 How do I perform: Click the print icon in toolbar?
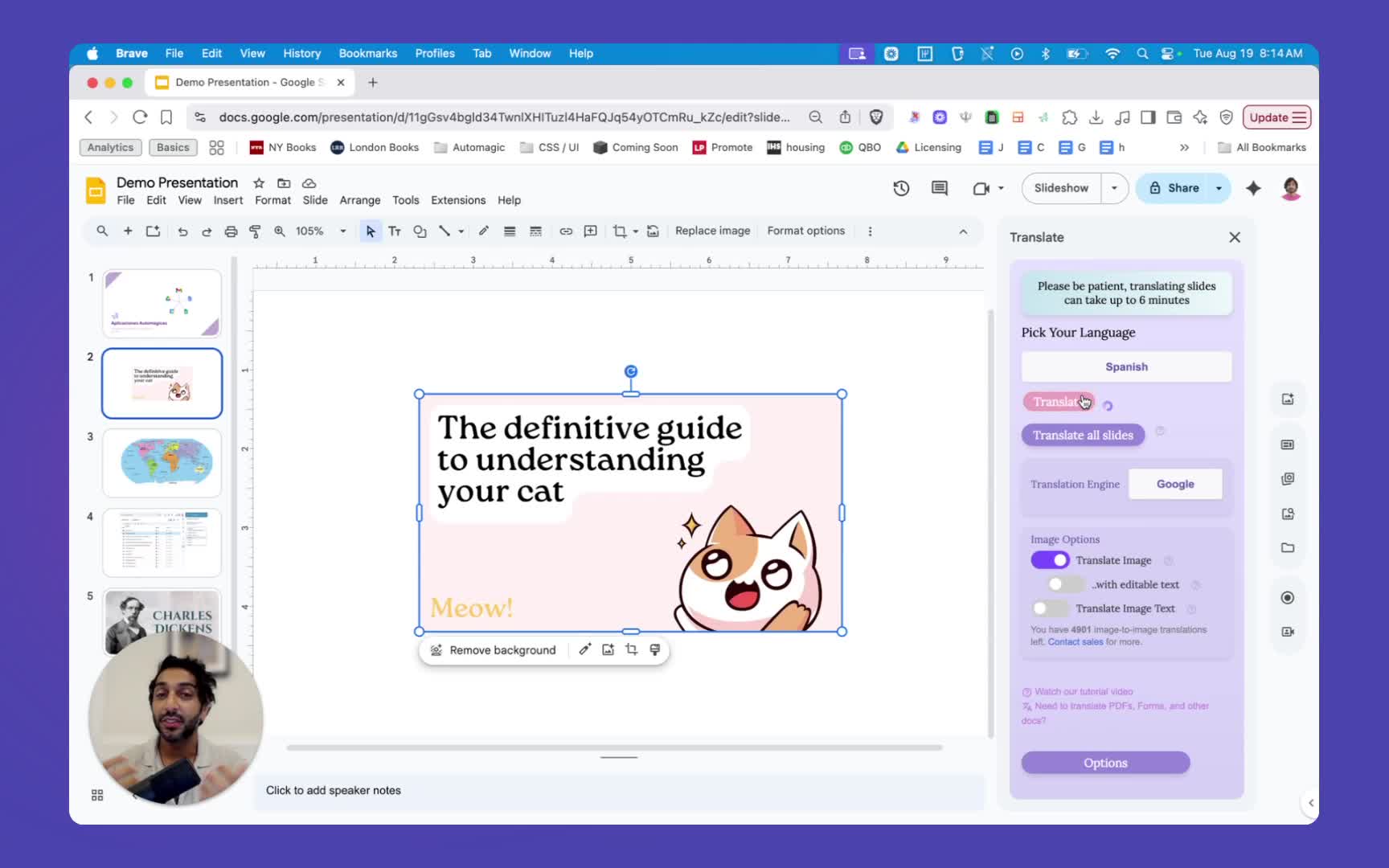(231, 231)
